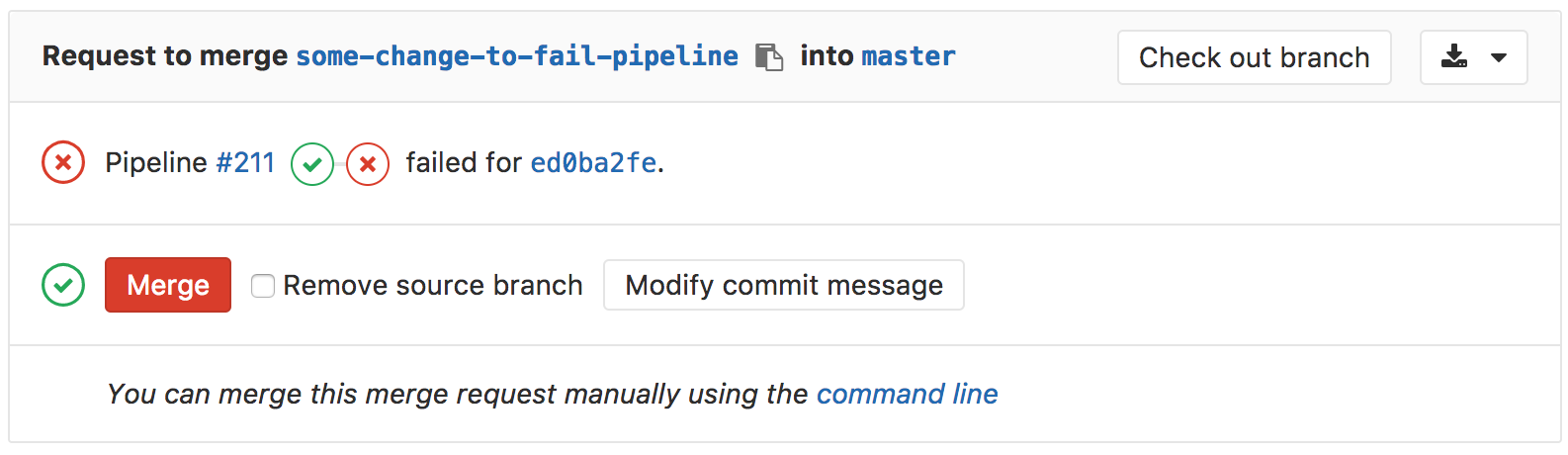Click the "Request to merge" heading text
Image resolution: width=1568 pixels, height=455 pixels.
pos(164,56)
